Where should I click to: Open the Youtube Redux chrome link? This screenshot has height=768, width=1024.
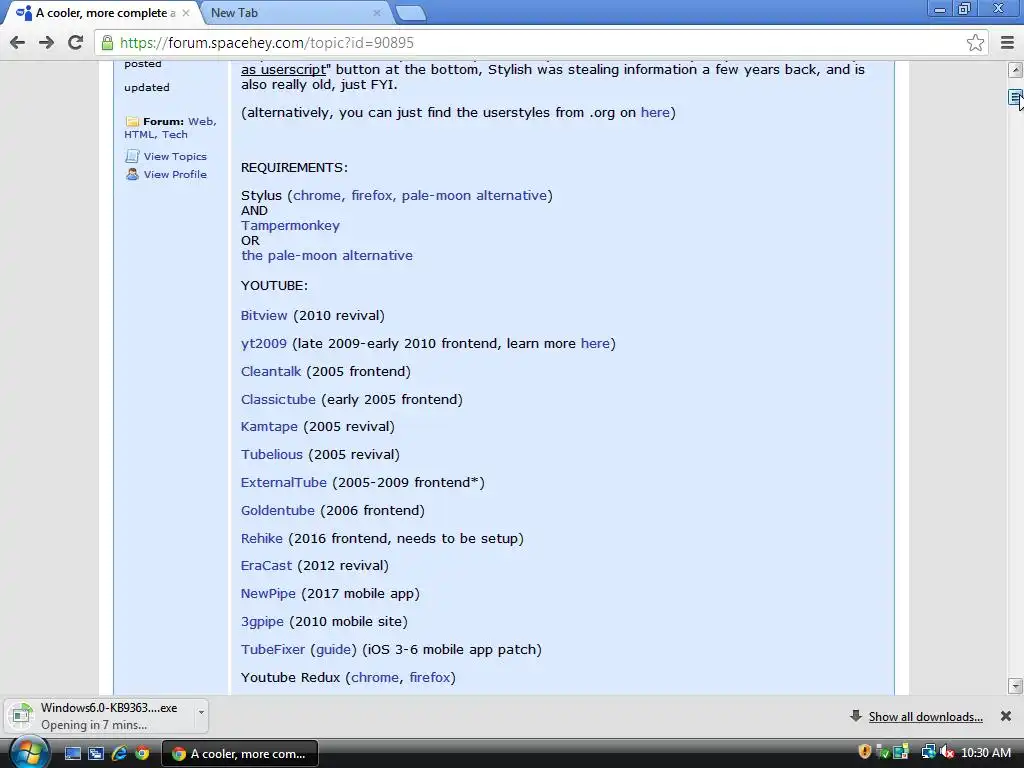(x=375, y=678)
